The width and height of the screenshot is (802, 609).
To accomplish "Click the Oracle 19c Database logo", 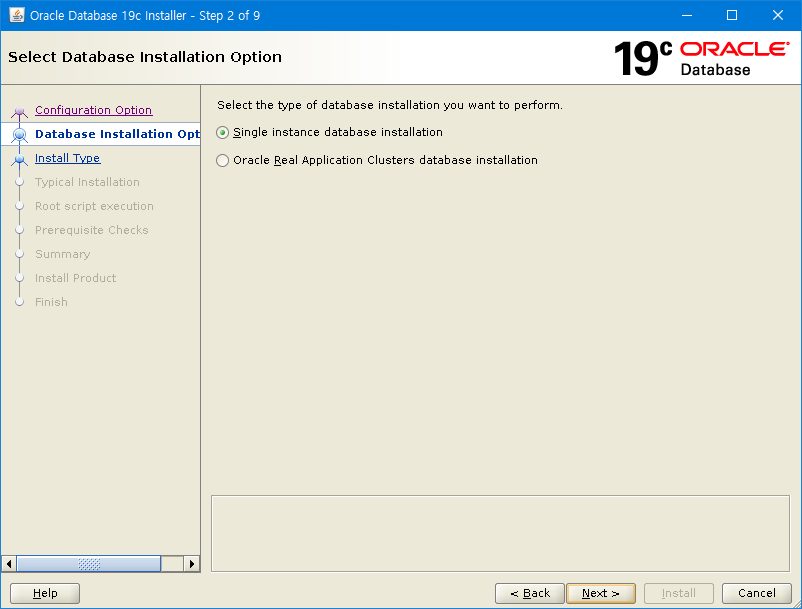I will click(702, 58).
